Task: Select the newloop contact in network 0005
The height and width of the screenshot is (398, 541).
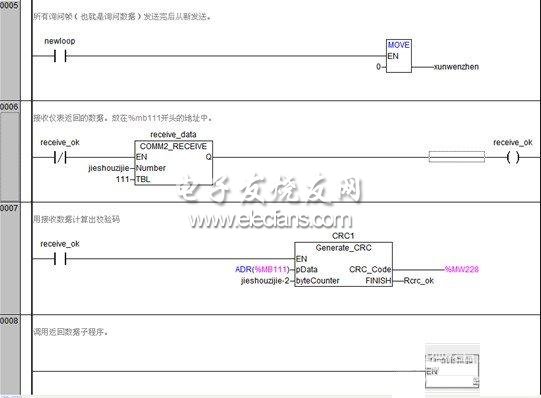Action: pyautogui.click(x=60, y=56)
